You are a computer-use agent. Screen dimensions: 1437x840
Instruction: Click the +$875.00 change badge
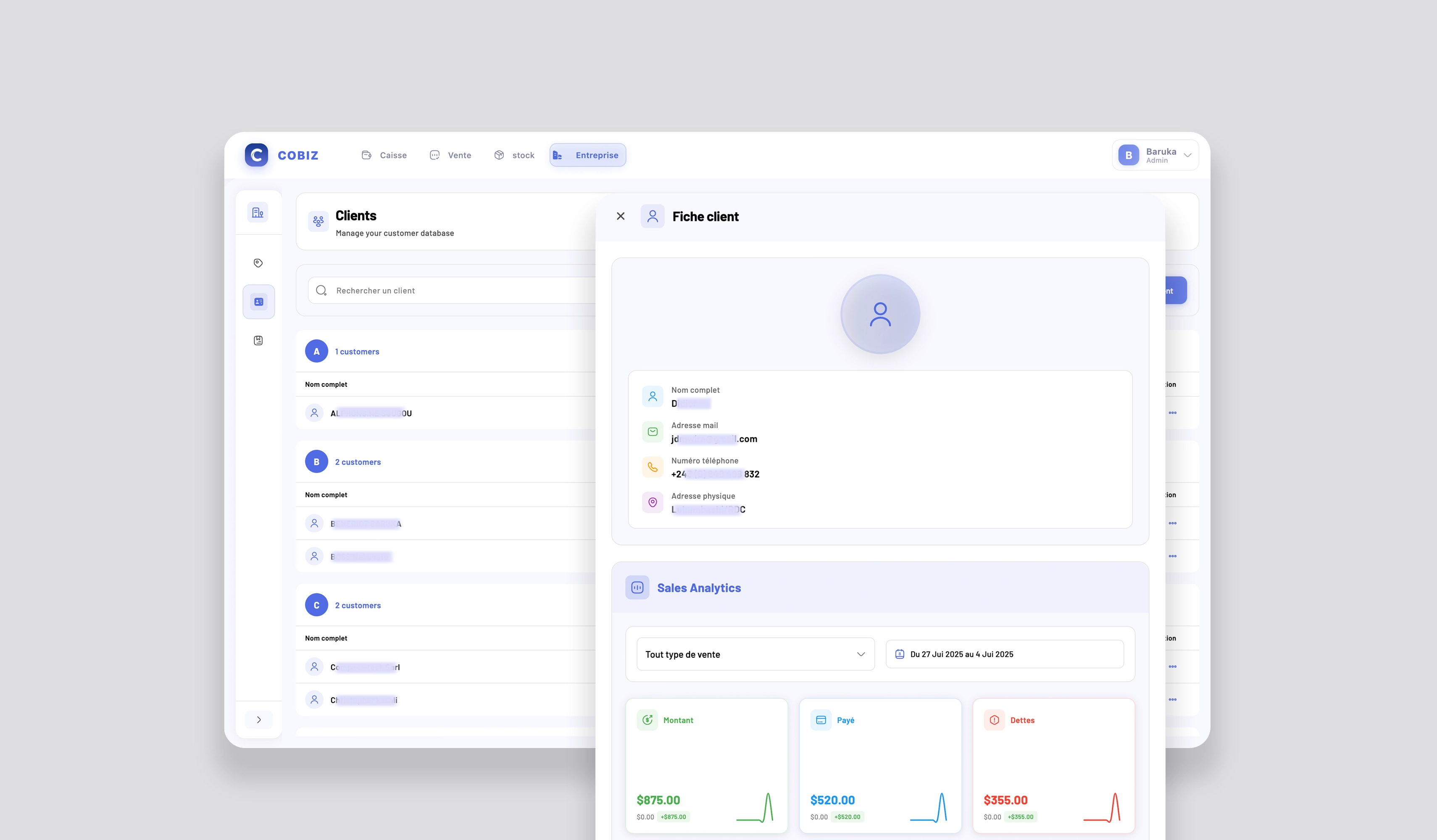pos(673,816)
